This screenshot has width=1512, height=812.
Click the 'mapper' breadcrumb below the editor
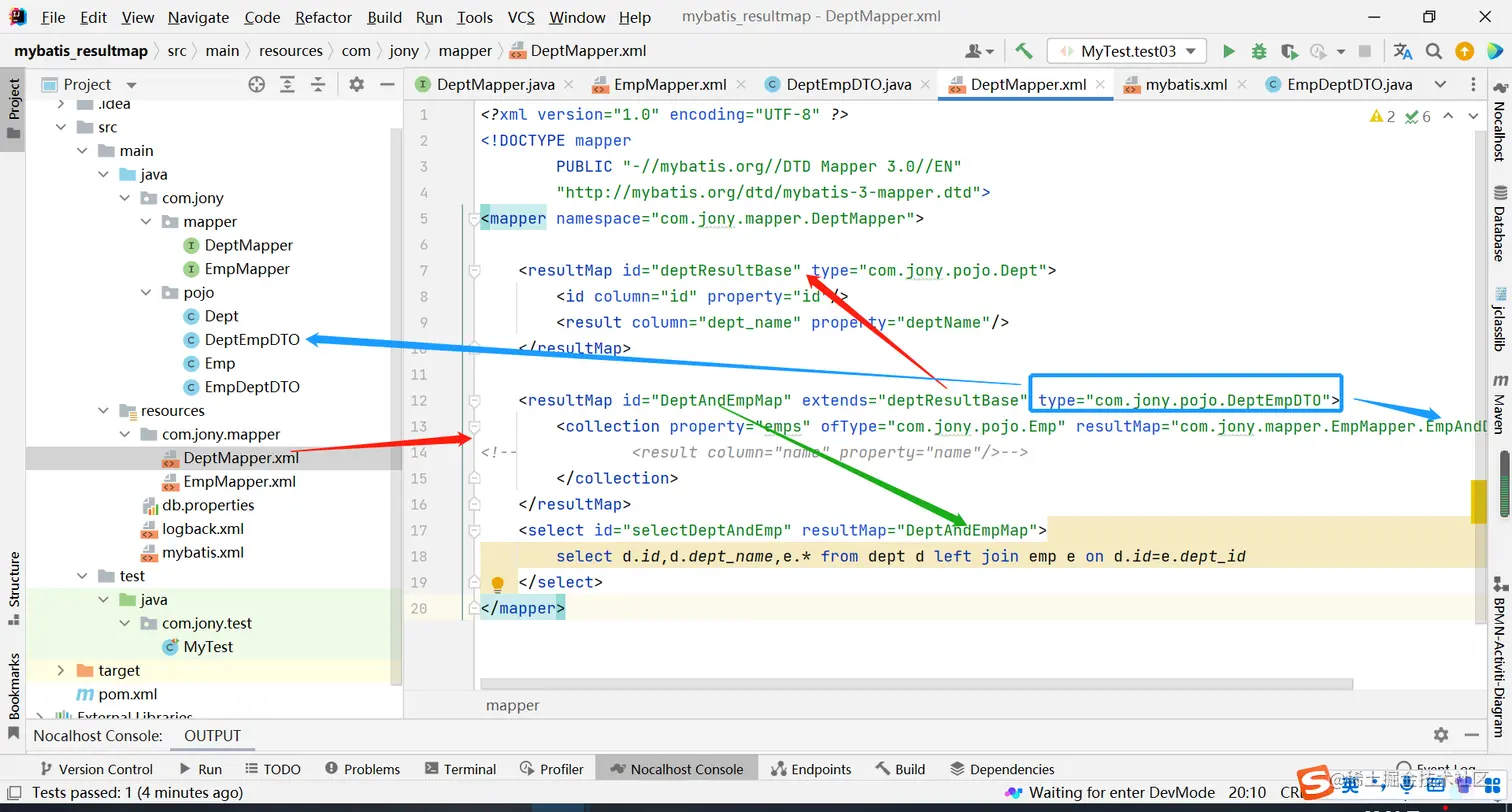click(x=513, y=706)
